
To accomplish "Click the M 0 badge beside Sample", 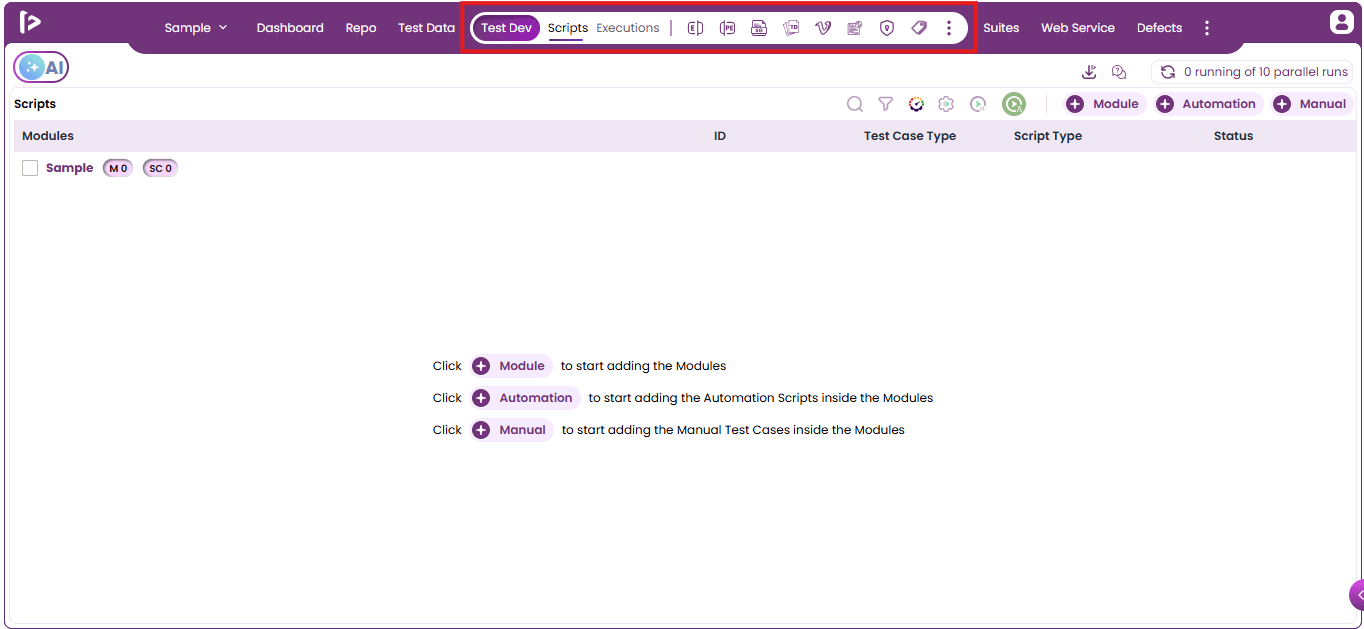I will tap(118, 168).
